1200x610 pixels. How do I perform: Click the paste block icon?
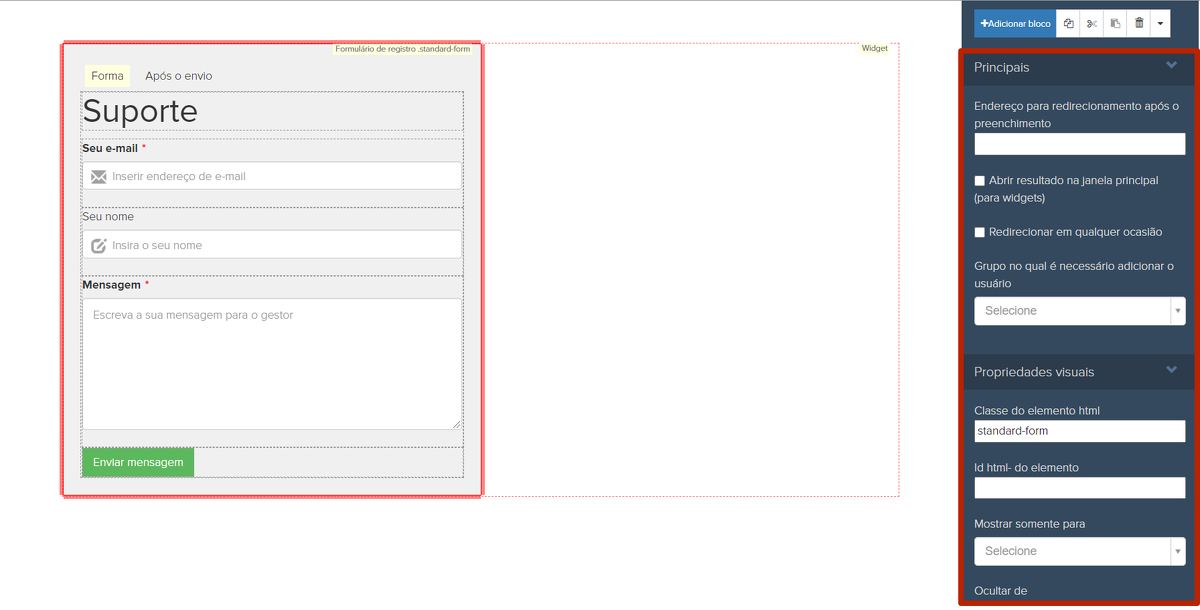pyautogui.click(x=1115, y=24)
